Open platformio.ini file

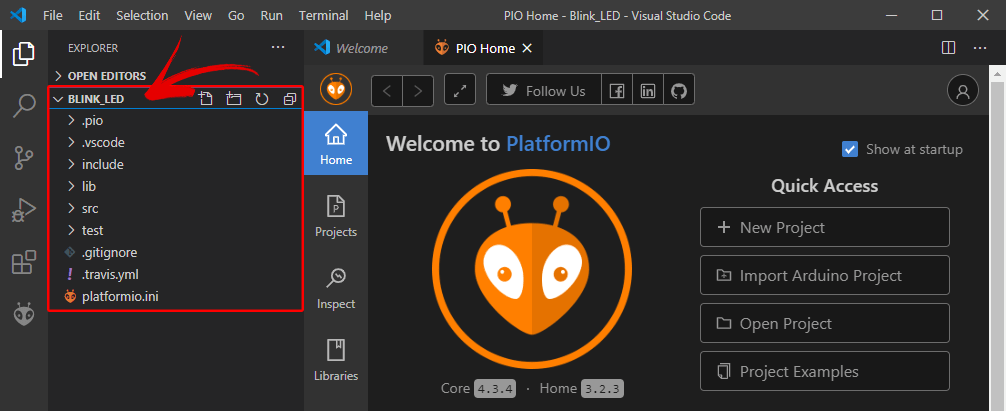tap(121, 296)
